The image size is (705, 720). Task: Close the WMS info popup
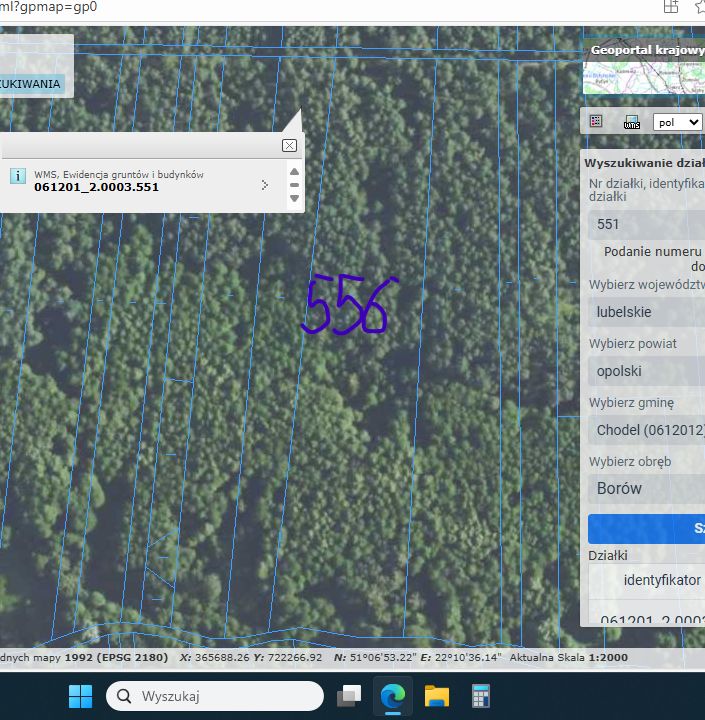click(x=289, y=146)
